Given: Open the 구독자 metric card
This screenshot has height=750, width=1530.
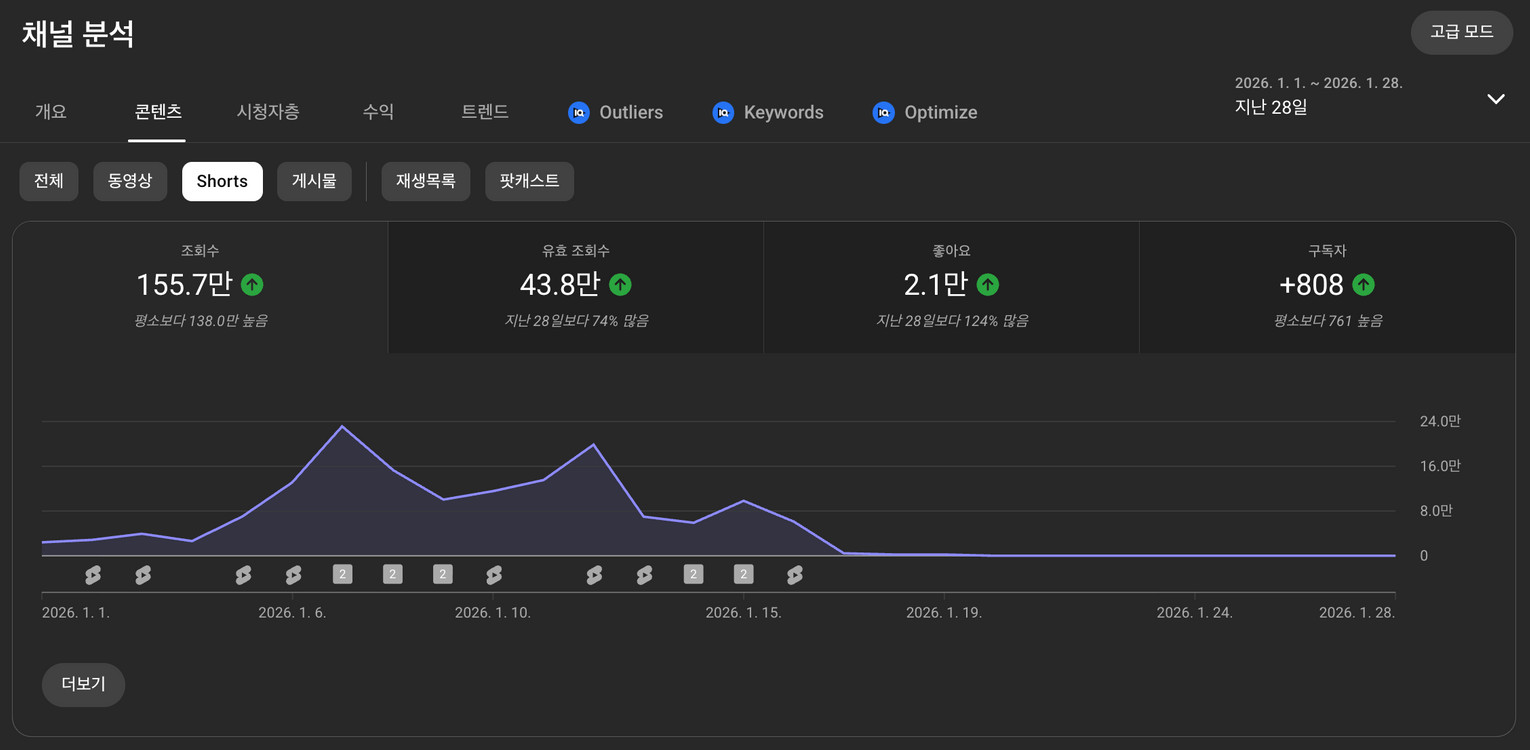Looking at the screenshot, I should (1326, 287).
